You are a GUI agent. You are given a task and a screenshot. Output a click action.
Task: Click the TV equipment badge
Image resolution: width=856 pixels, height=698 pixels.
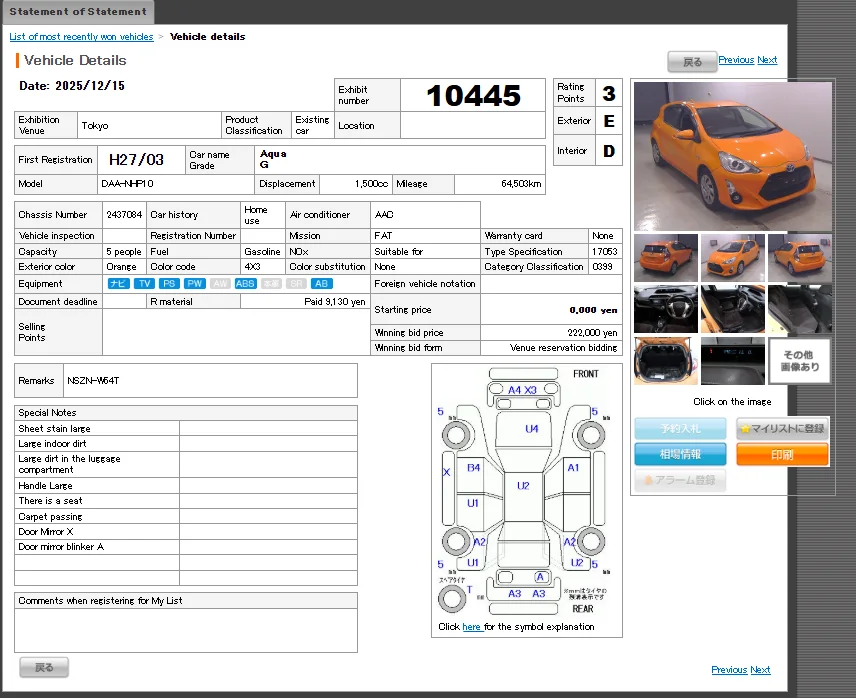pos(145,283)
